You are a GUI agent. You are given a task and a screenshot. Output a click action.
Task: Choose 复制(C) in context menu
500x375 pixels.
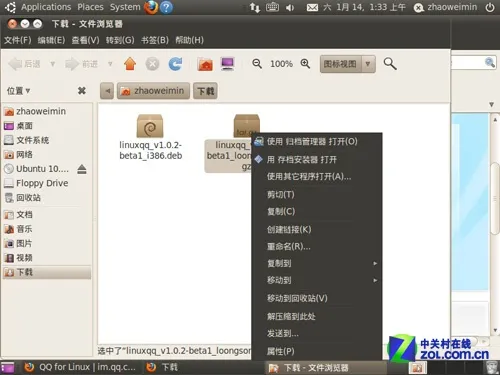coord(317,211)
